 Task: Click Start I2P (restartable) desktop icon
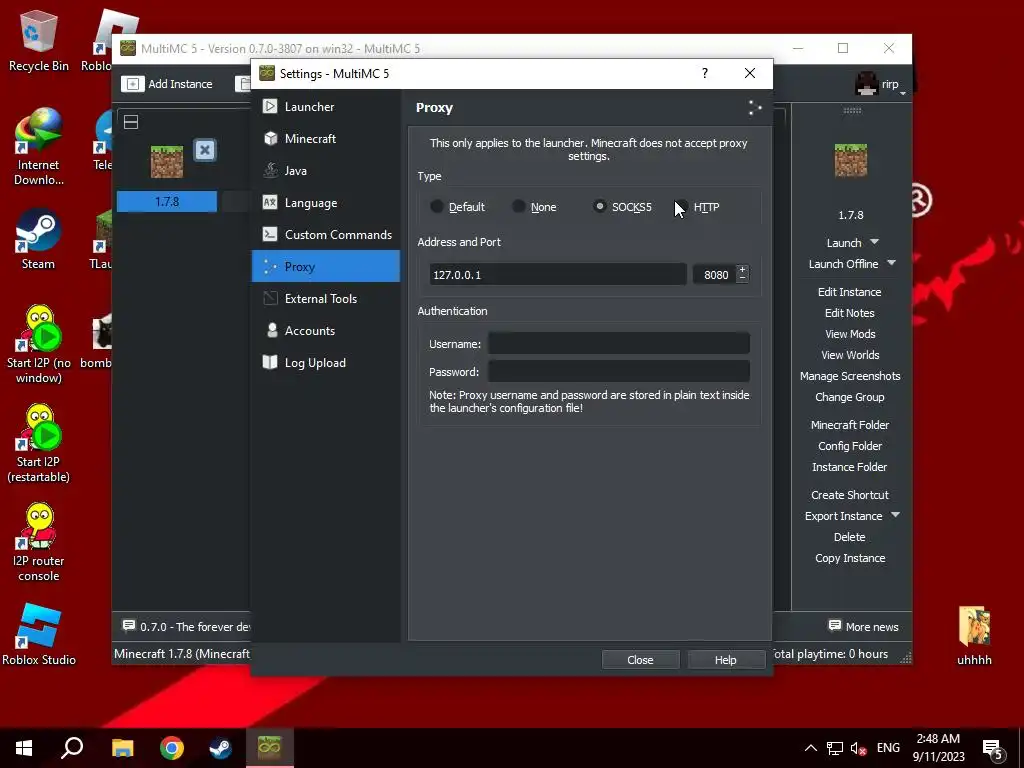point(39,443)
